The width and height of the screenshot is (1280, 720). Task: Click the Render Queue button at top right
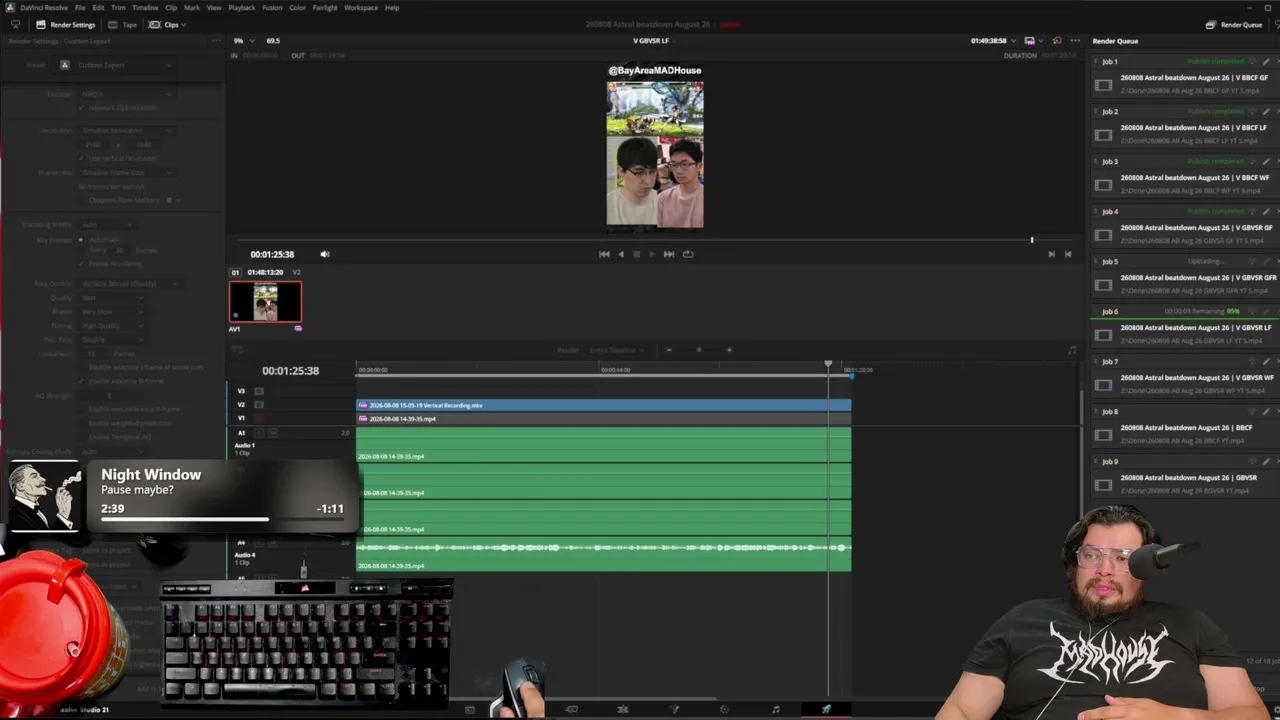(x=1234, y=25)
